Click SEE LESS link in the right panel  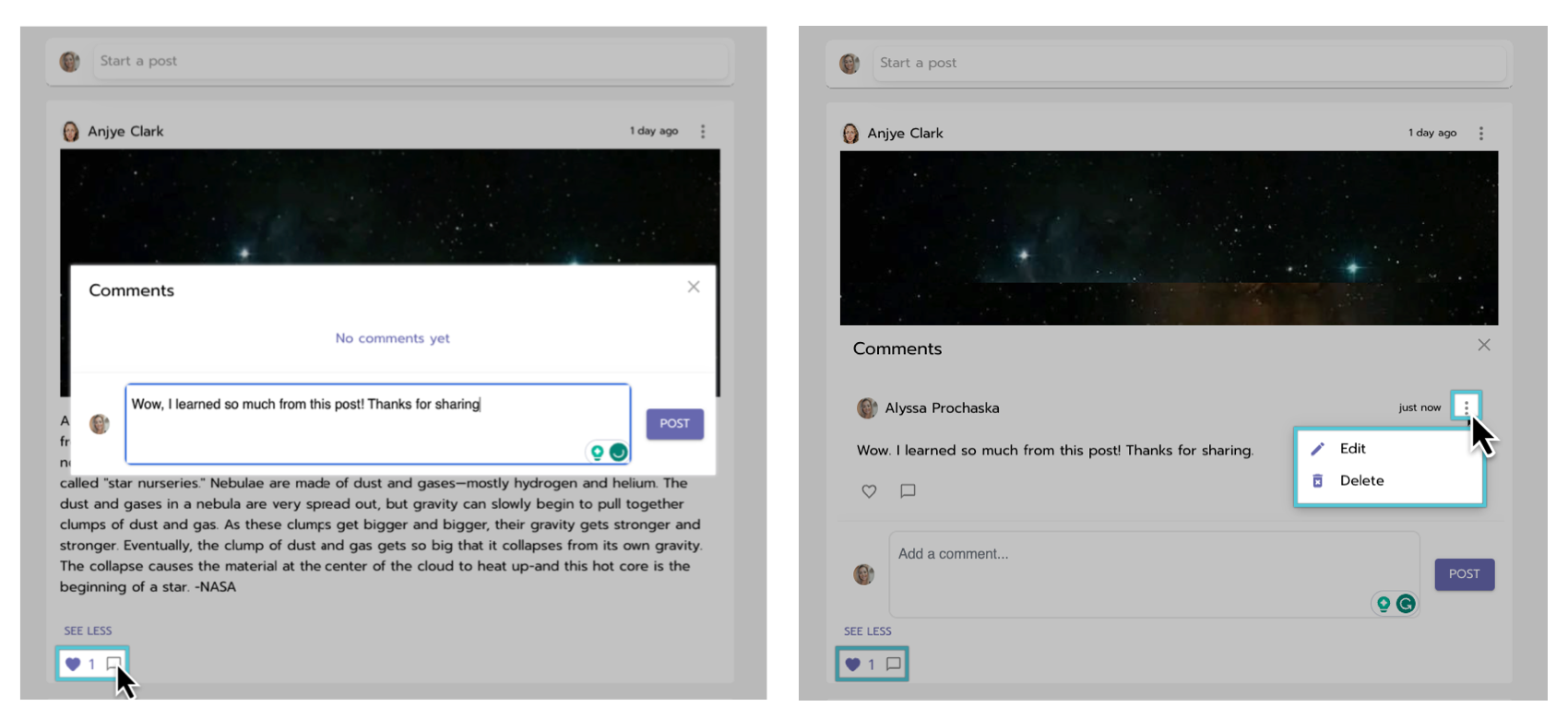pos(868,631)
